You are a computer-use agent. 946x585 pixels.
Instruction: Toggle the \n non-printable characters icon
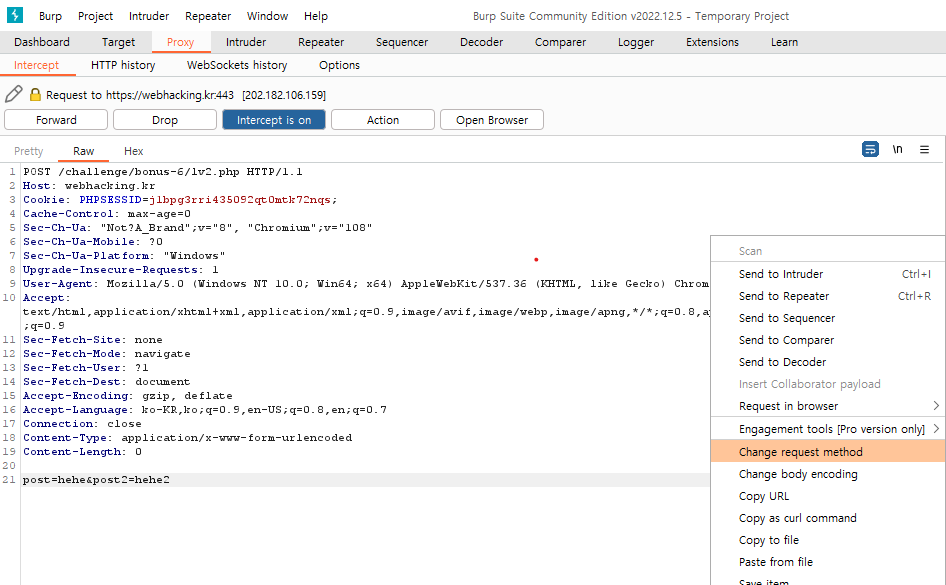click(898, 149)
